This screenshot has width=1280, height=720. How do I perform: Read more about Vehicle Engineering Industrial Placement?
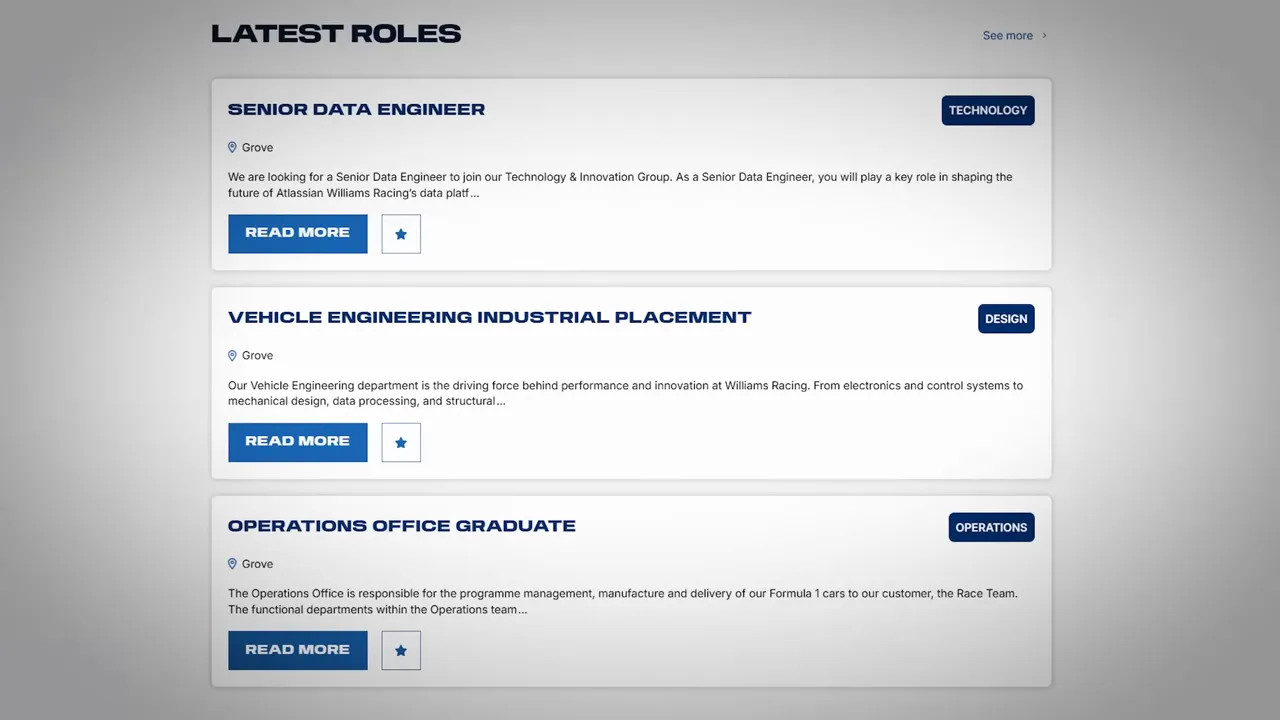298,442
